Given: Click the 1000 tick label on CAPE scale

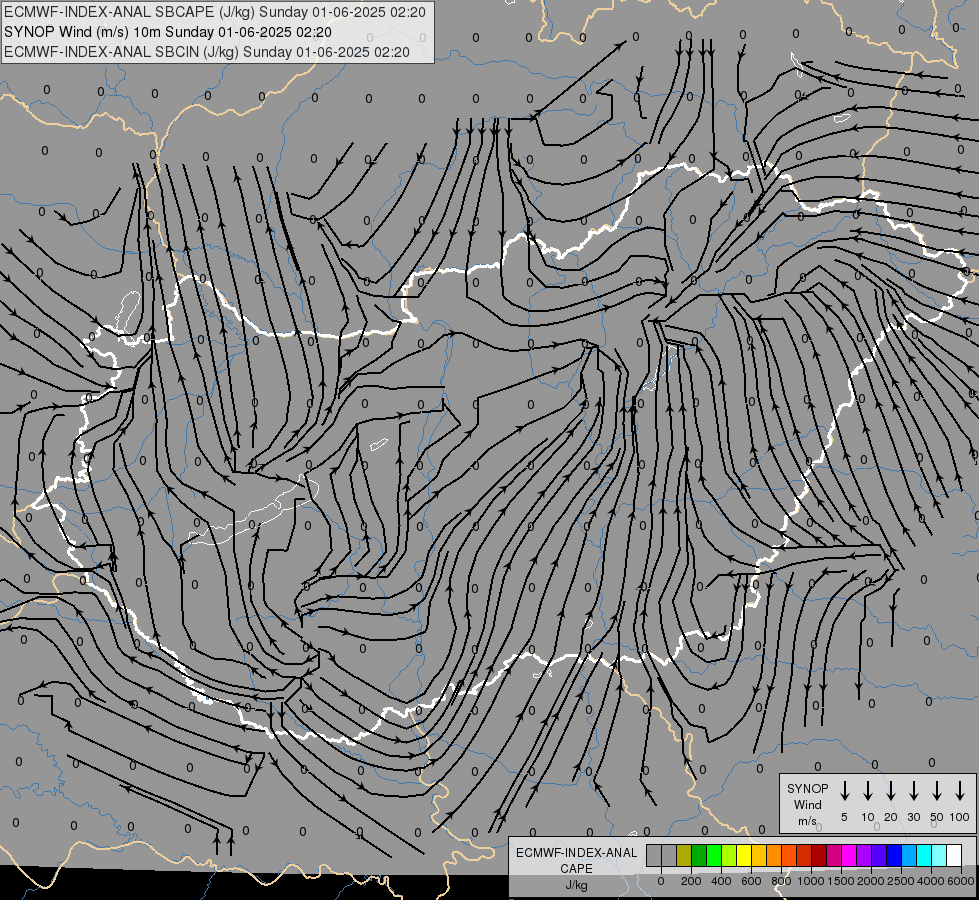Looking at the screenshot, I should click(x=810, y=881).
